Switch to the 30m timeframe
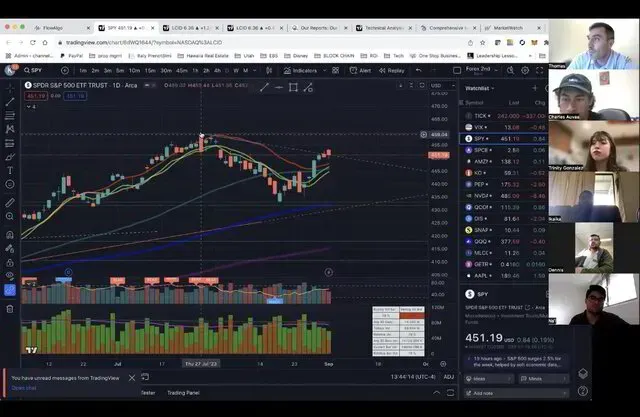640x417 pixels. [x=166, y=71]
